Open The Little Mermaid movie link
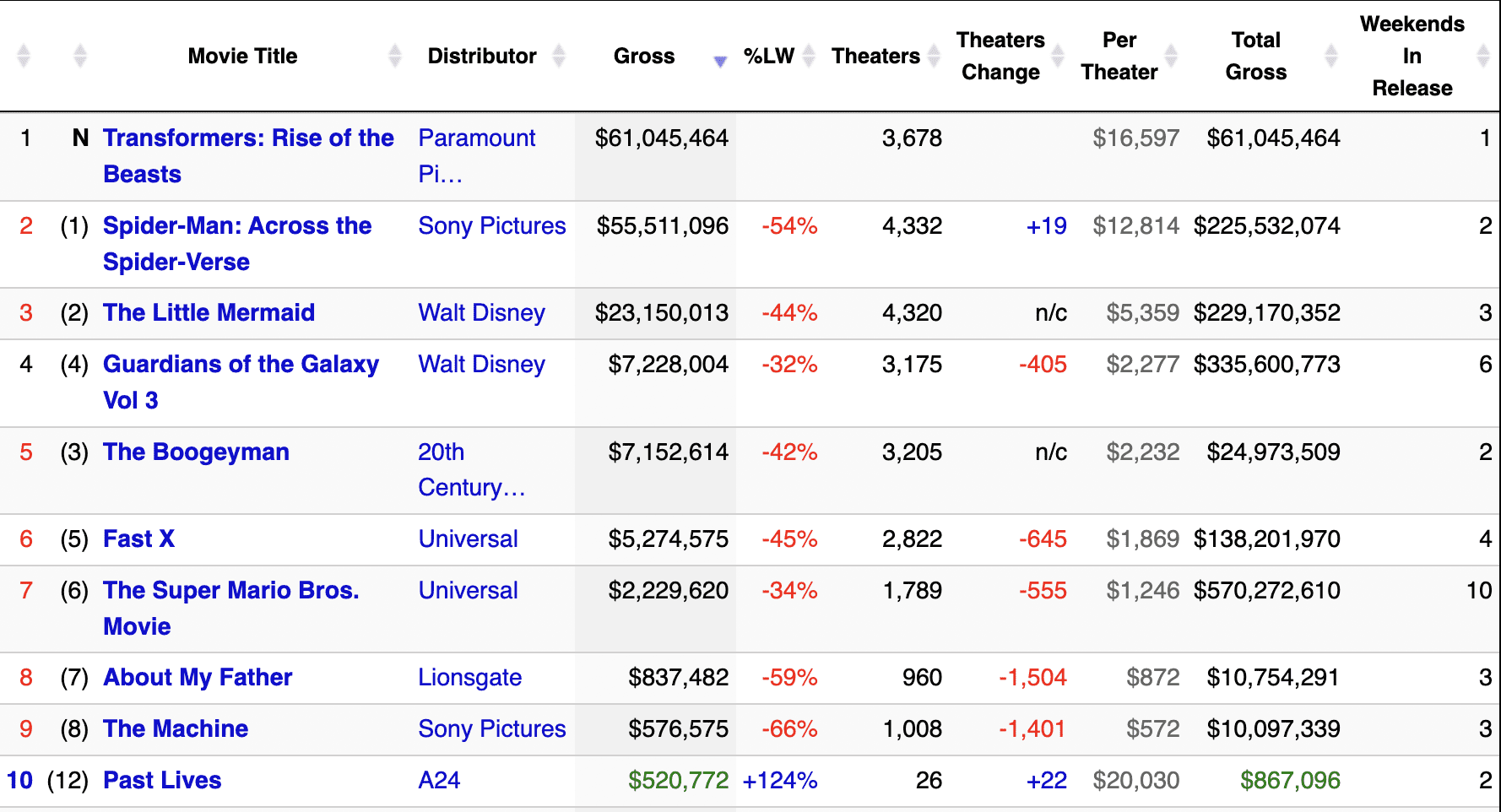The image size is (1501, 812). (x=209, y=313)
